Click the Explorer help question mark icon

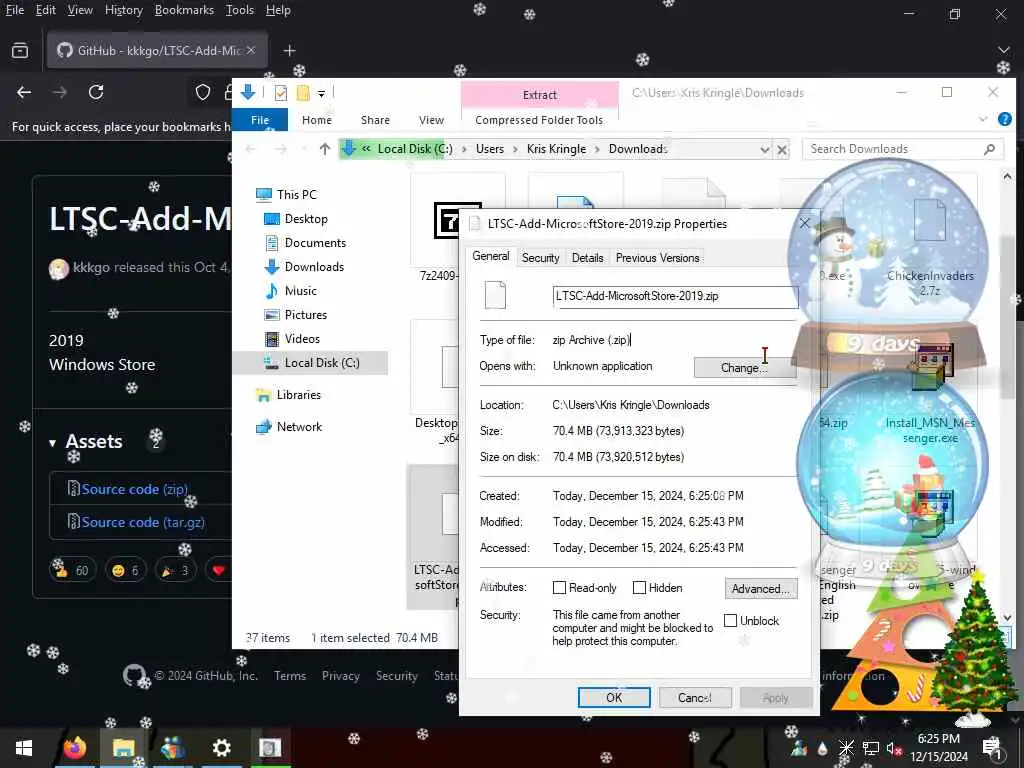(x=1005, y=119)
